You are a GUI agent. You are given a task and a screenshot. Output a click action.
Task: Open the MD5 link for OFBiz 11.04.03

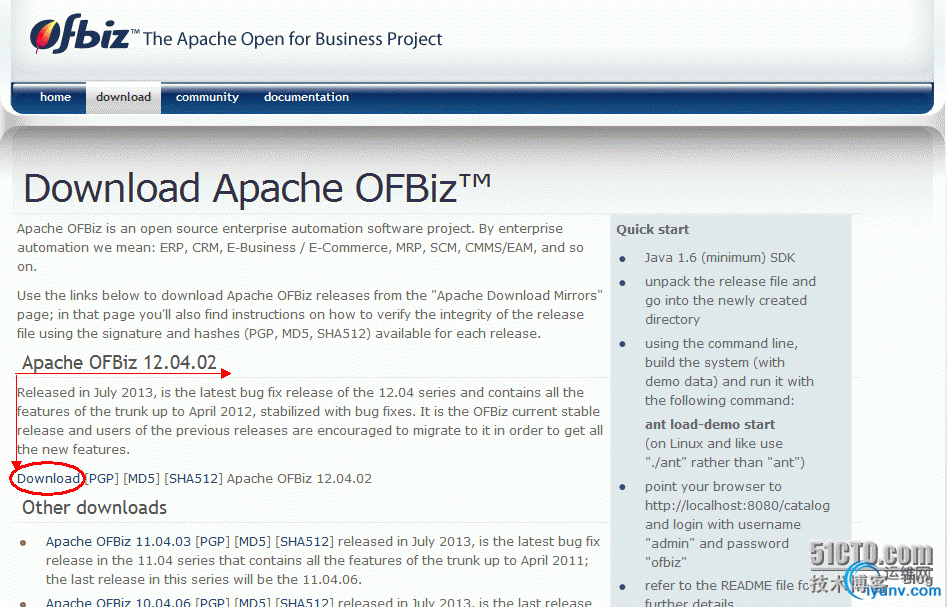coord(252,541)
